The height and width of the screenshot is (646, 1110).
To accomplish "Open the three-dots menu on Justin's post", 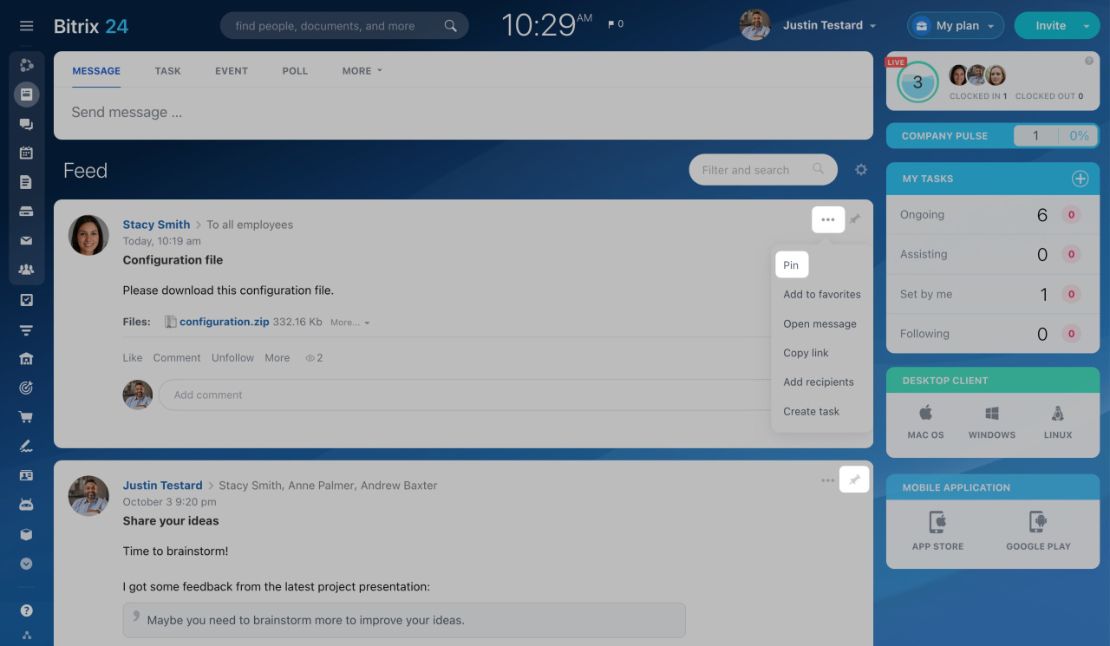I will coord(828,480).
